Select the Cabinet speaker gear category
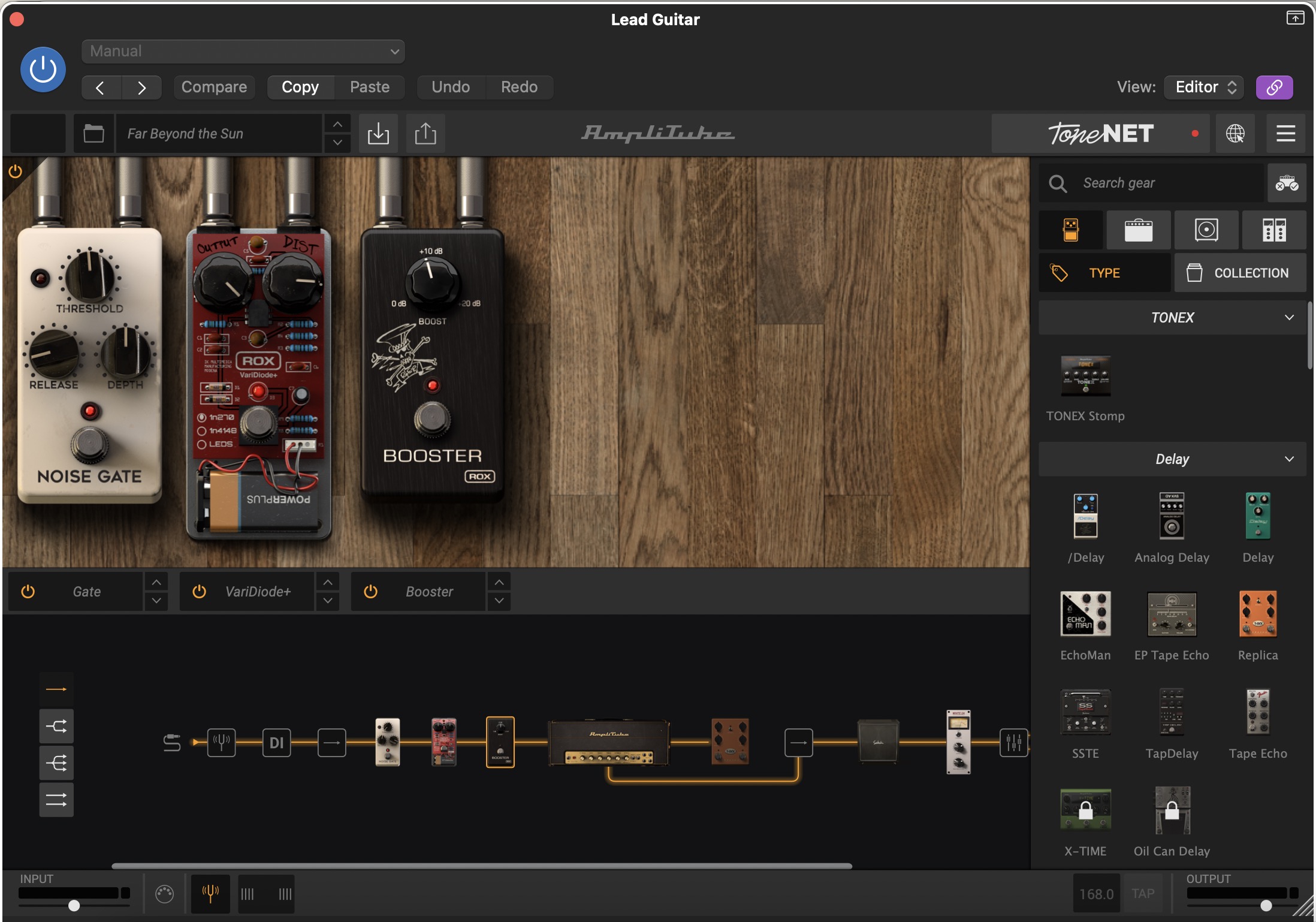Screen dimensions: 1316x922 [1206, 230]
